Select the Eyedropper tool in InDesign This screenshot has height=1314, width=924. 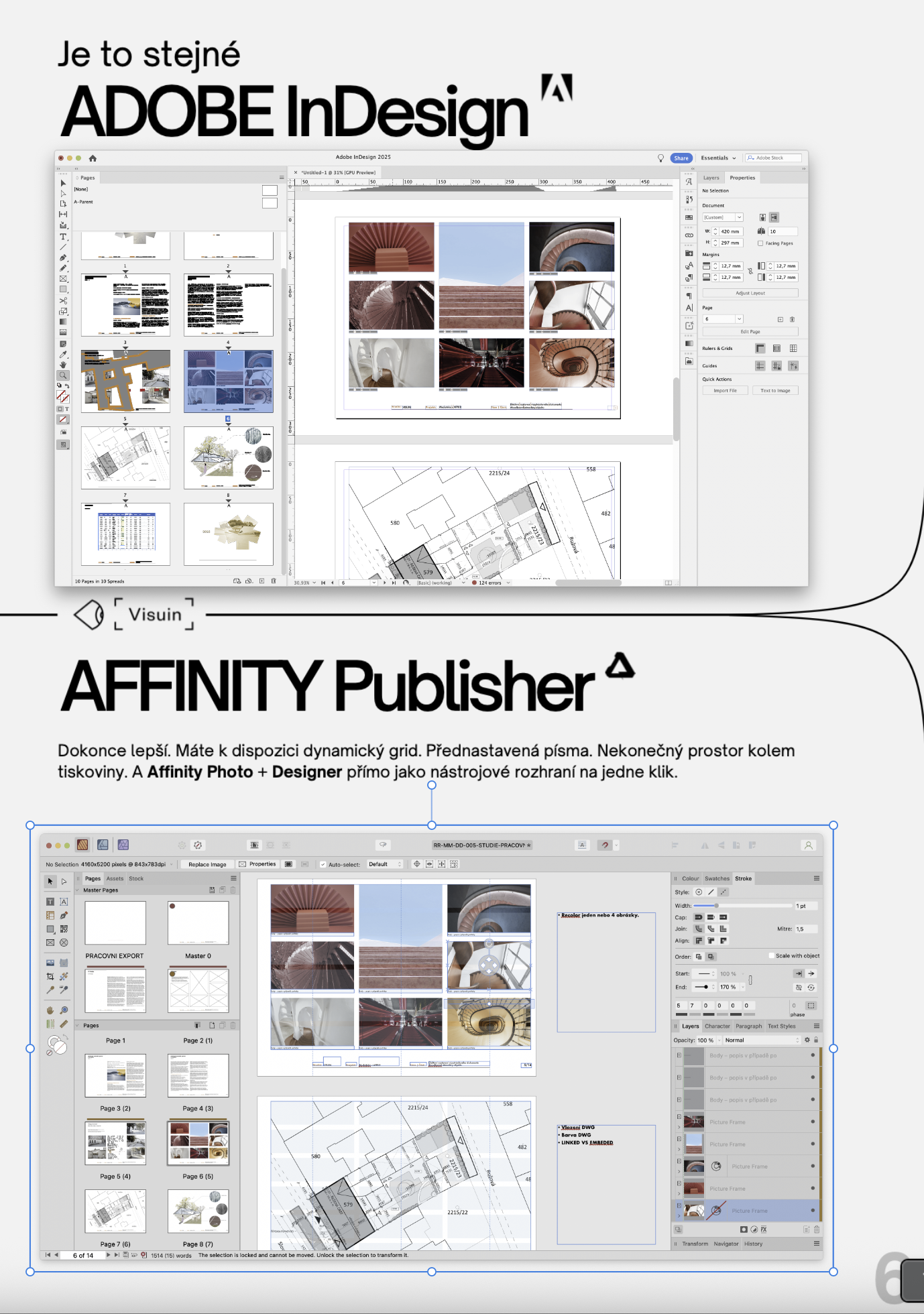click(63, 355)
